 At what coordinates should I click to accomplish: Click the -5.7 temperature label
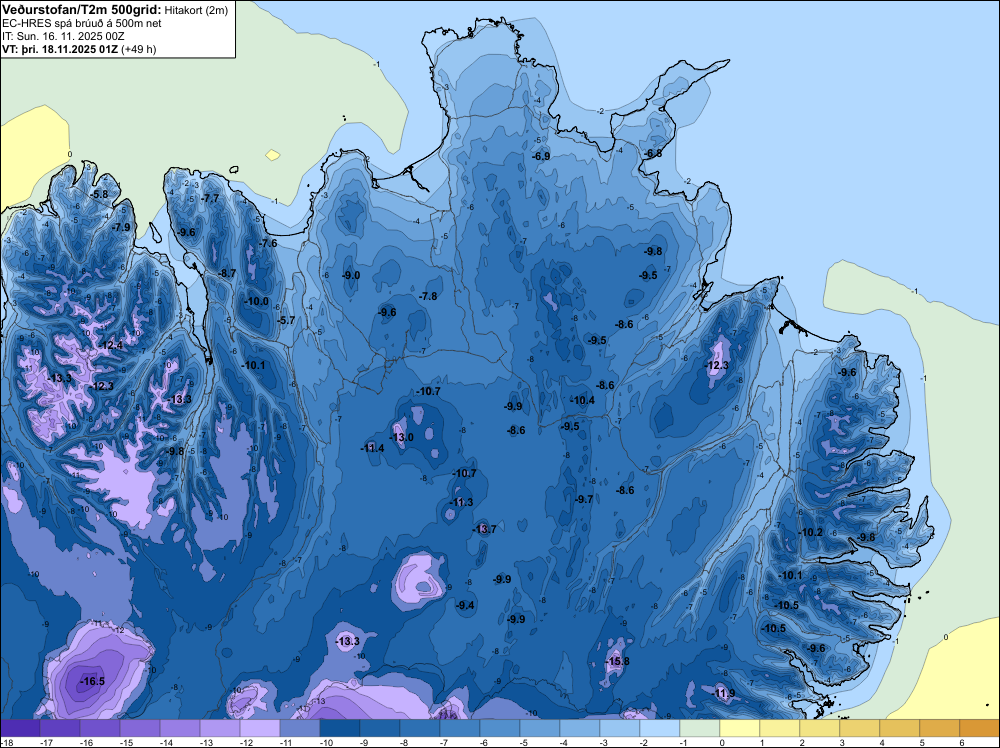point(286,320)
